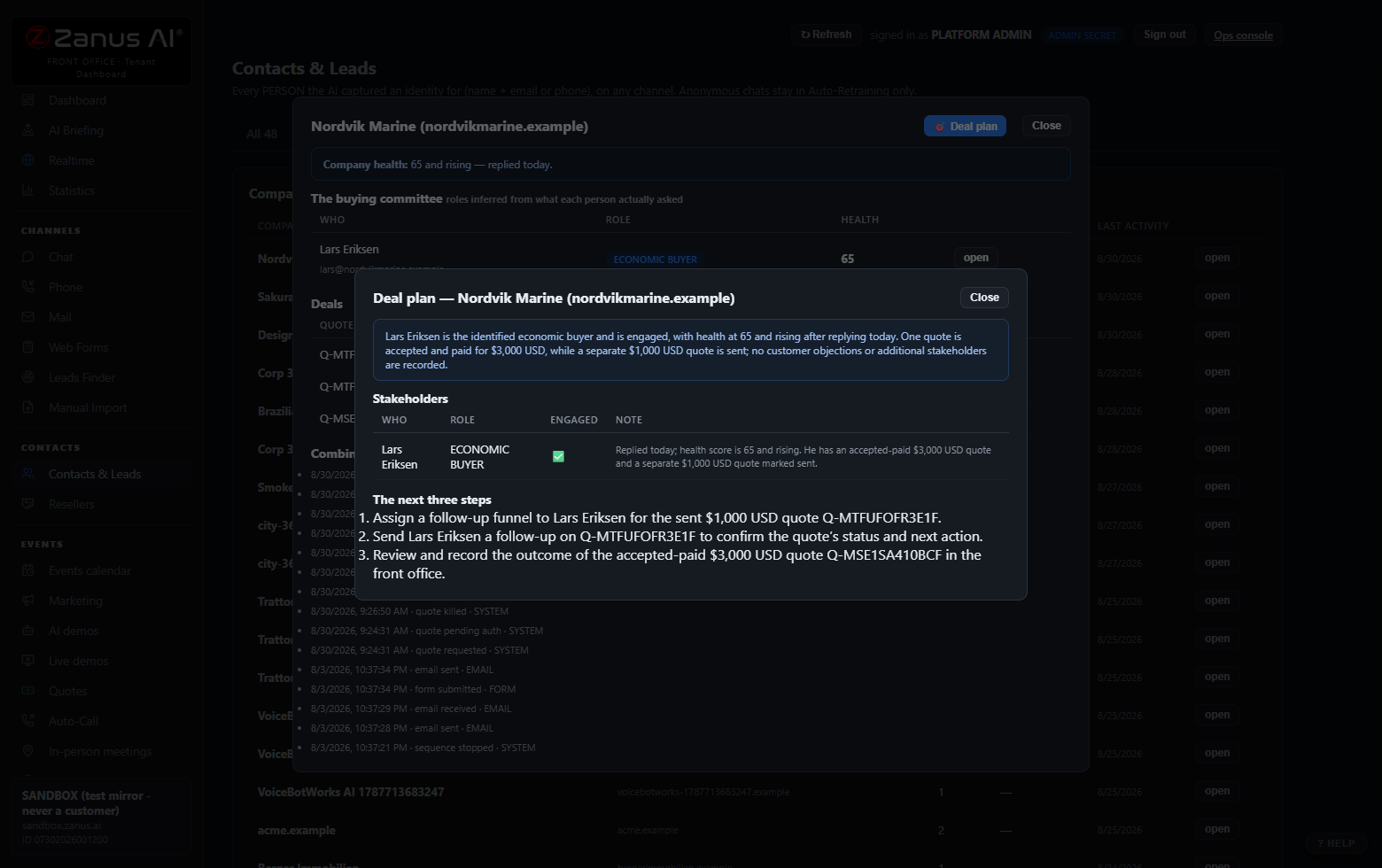Click the Company health summary banner
This screenshot has width=1382, height=868.
691,165
